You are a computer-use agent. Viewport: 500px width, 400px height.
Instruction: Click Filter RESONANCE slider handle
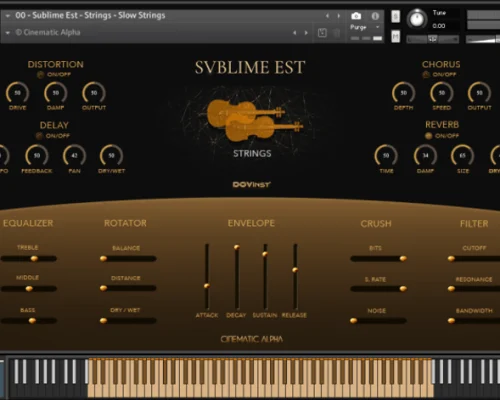(451, 289)
